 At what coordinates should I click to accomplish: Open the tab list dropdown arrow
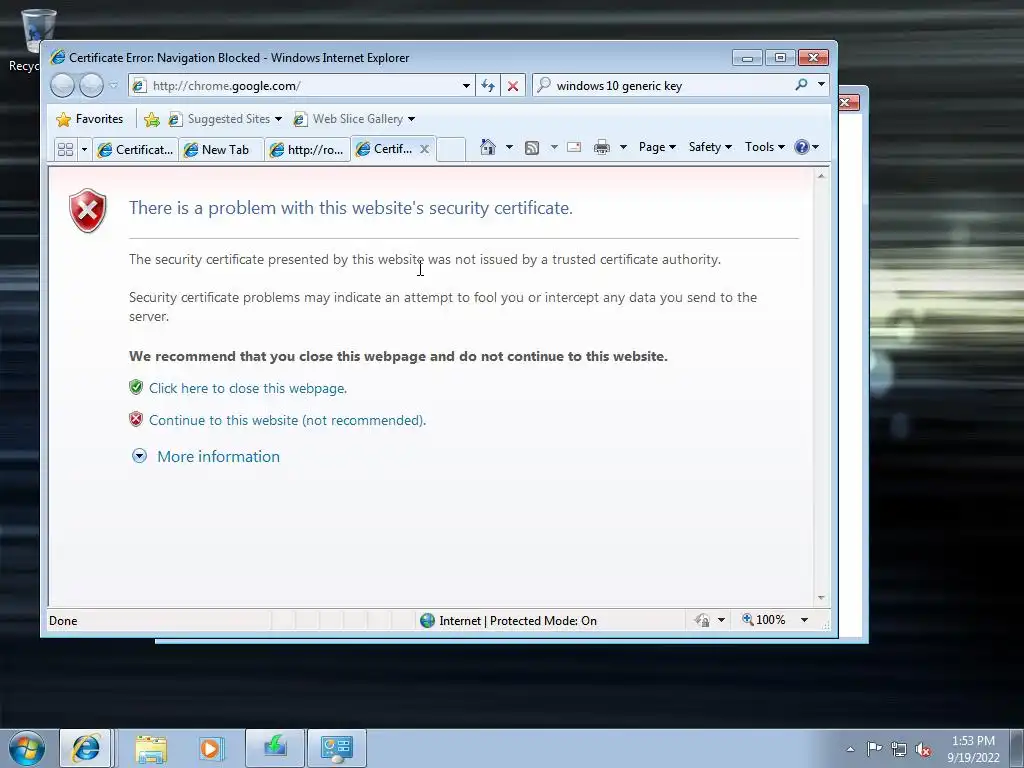[84, 150]
